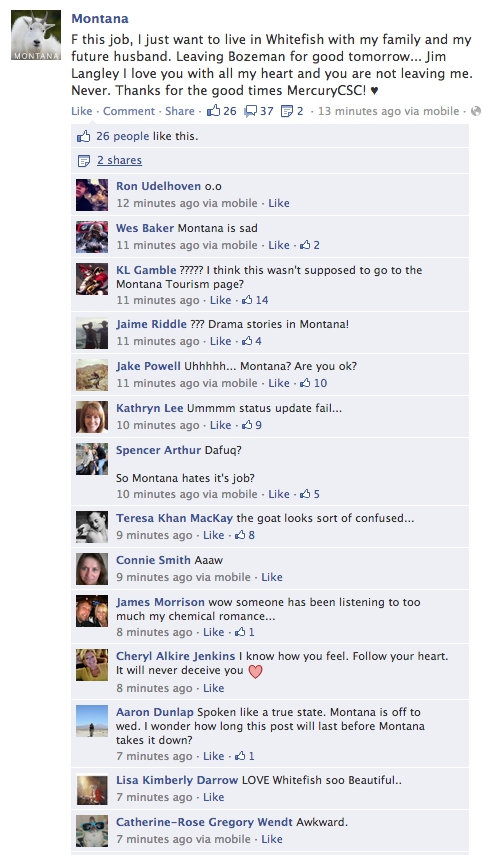Screen dimensions: 483x855
Task: Click the comment bubble icon showing 37
Action: pos(250,111)
